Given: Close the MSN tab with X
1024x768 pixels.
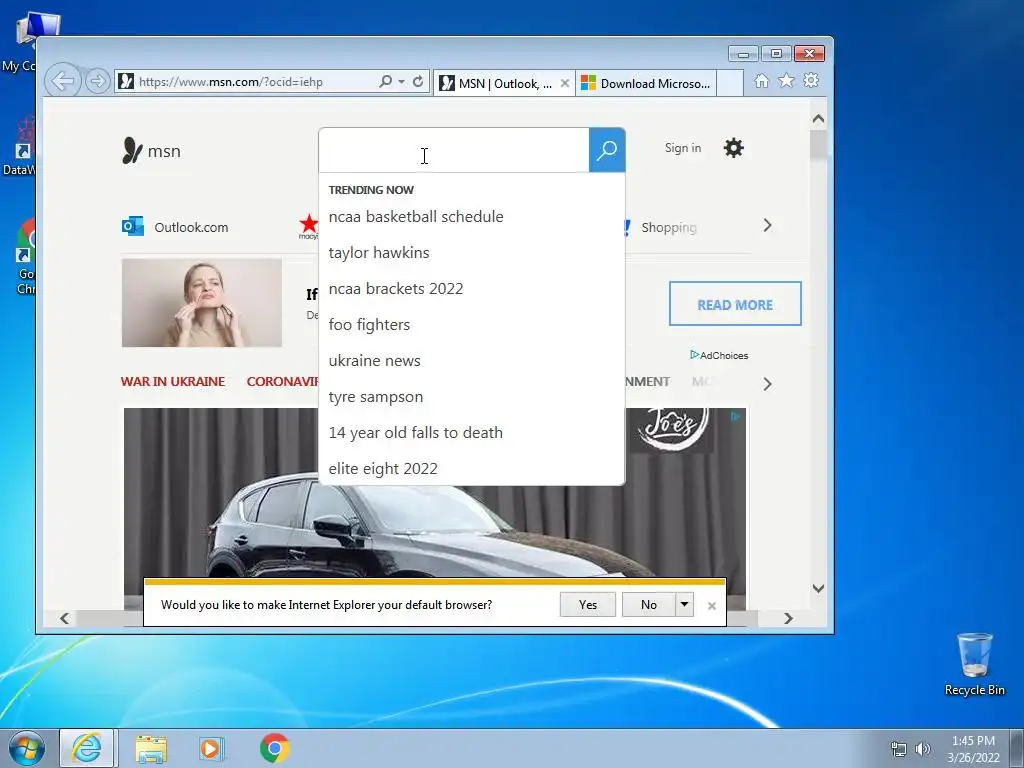Looking at the screenshot, I should tap(565, 83).
